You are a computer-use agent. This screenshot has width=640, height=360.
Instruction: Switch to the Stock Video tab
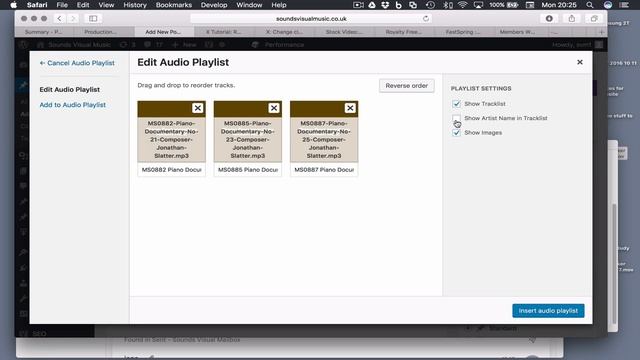pyautogui.click(x=344, y=32)
